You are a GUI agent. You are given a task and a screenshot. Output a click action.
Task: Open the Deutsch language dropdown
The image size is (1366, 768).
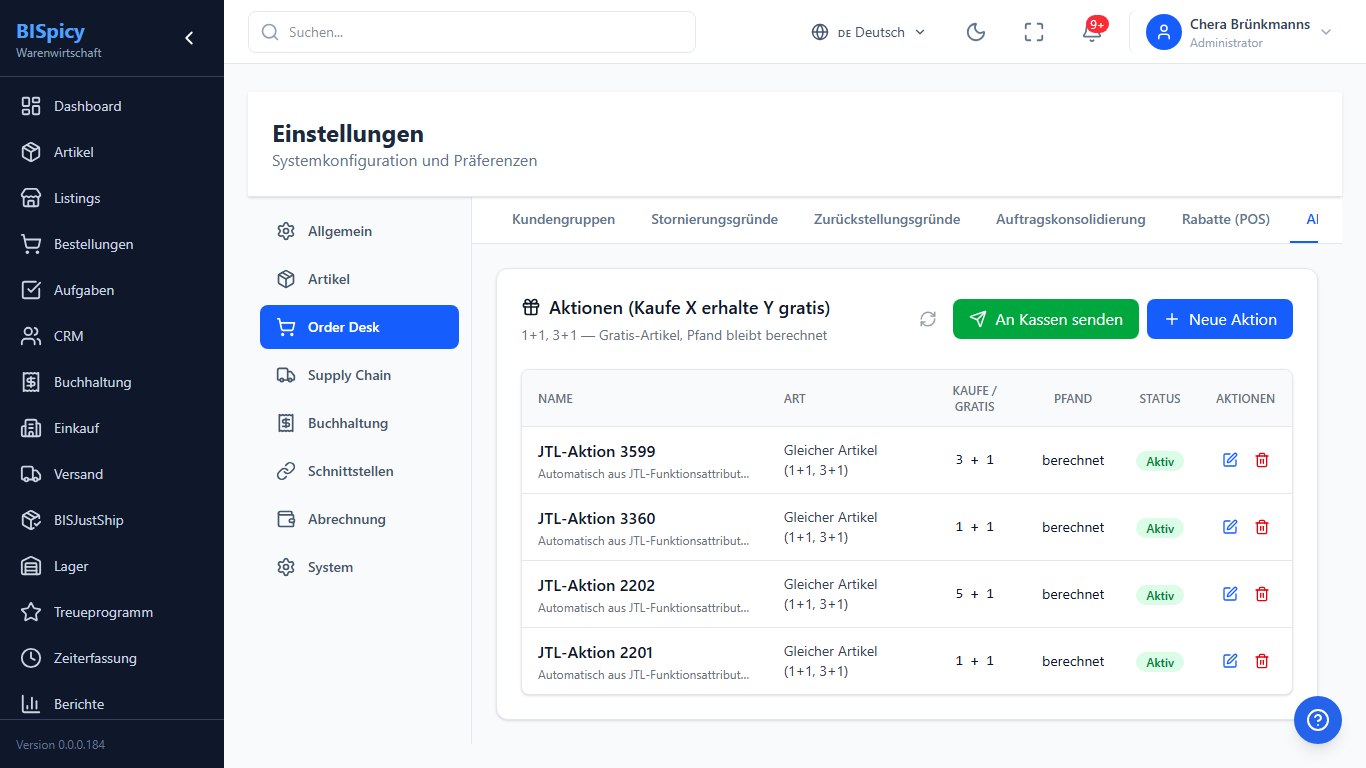point(868,32)
